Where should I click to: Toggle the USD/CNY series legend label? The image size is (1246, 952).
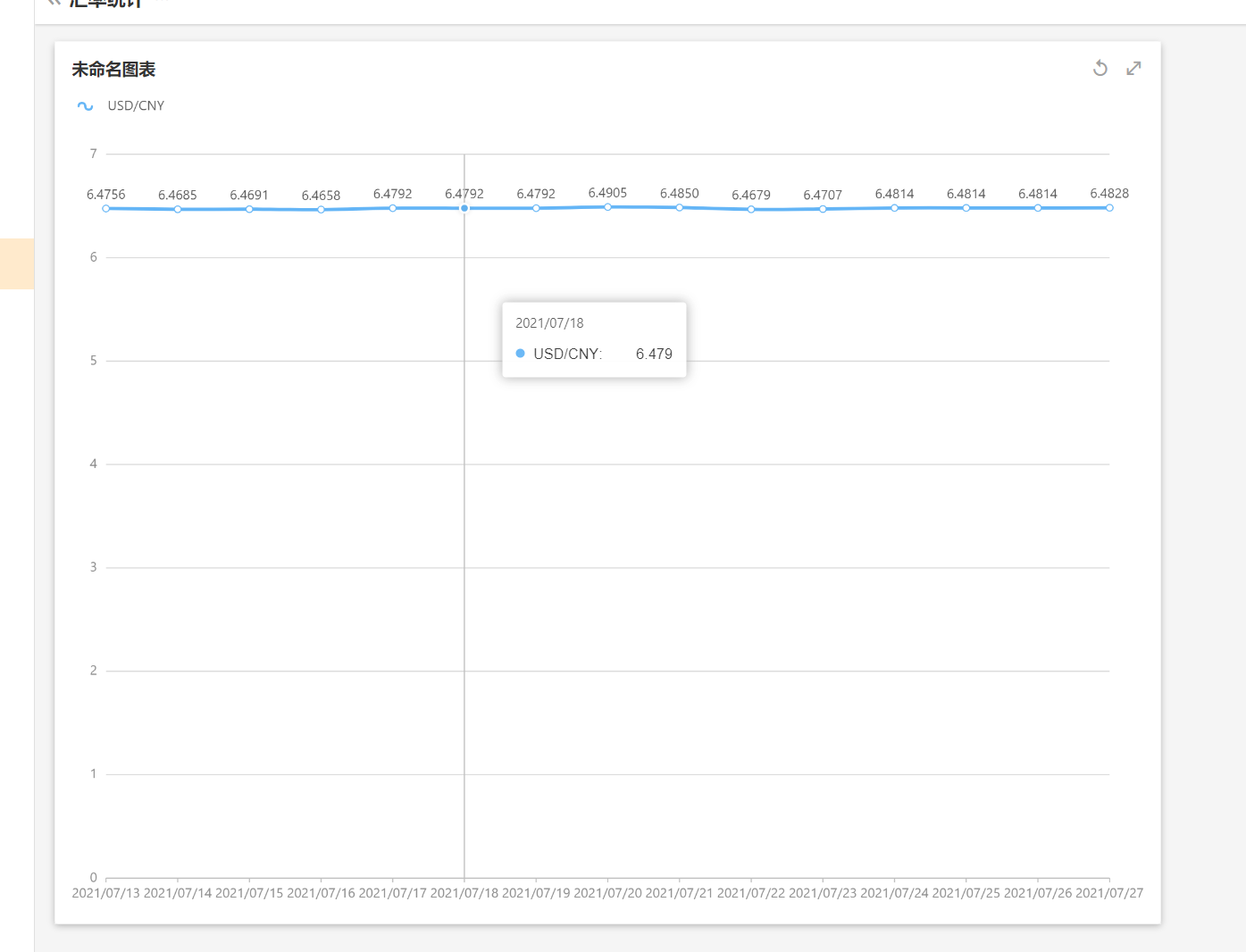(x=136, y=106)
